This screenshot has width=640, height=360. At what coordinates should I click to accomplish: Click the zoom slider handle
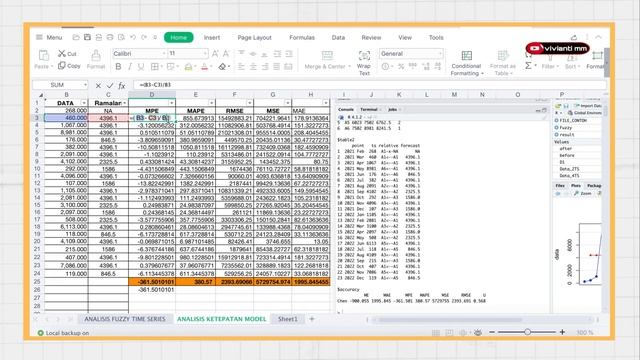pos(527,332)
